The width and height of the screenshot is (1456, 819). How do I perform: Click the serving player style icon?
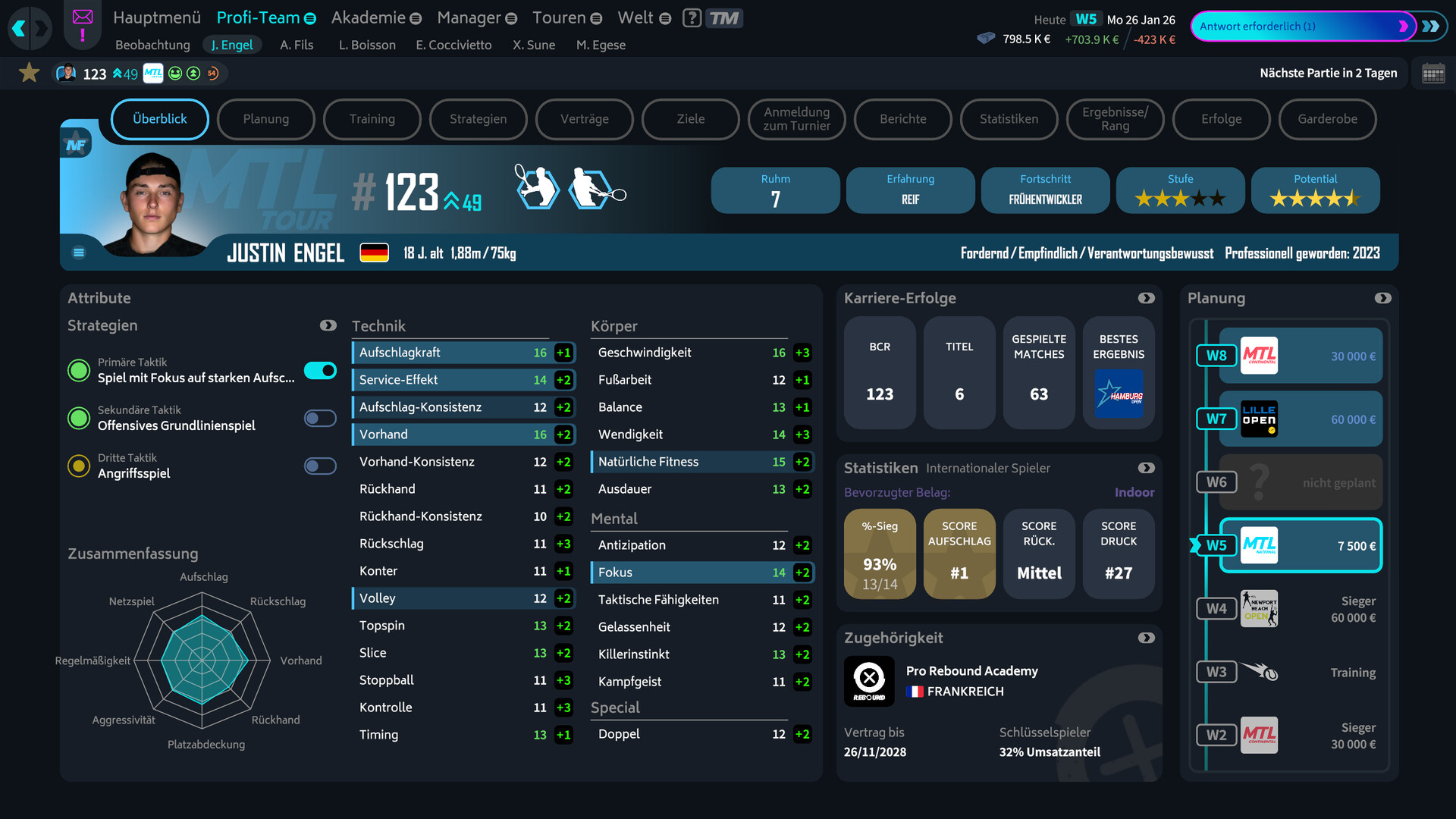coord(537,187)
